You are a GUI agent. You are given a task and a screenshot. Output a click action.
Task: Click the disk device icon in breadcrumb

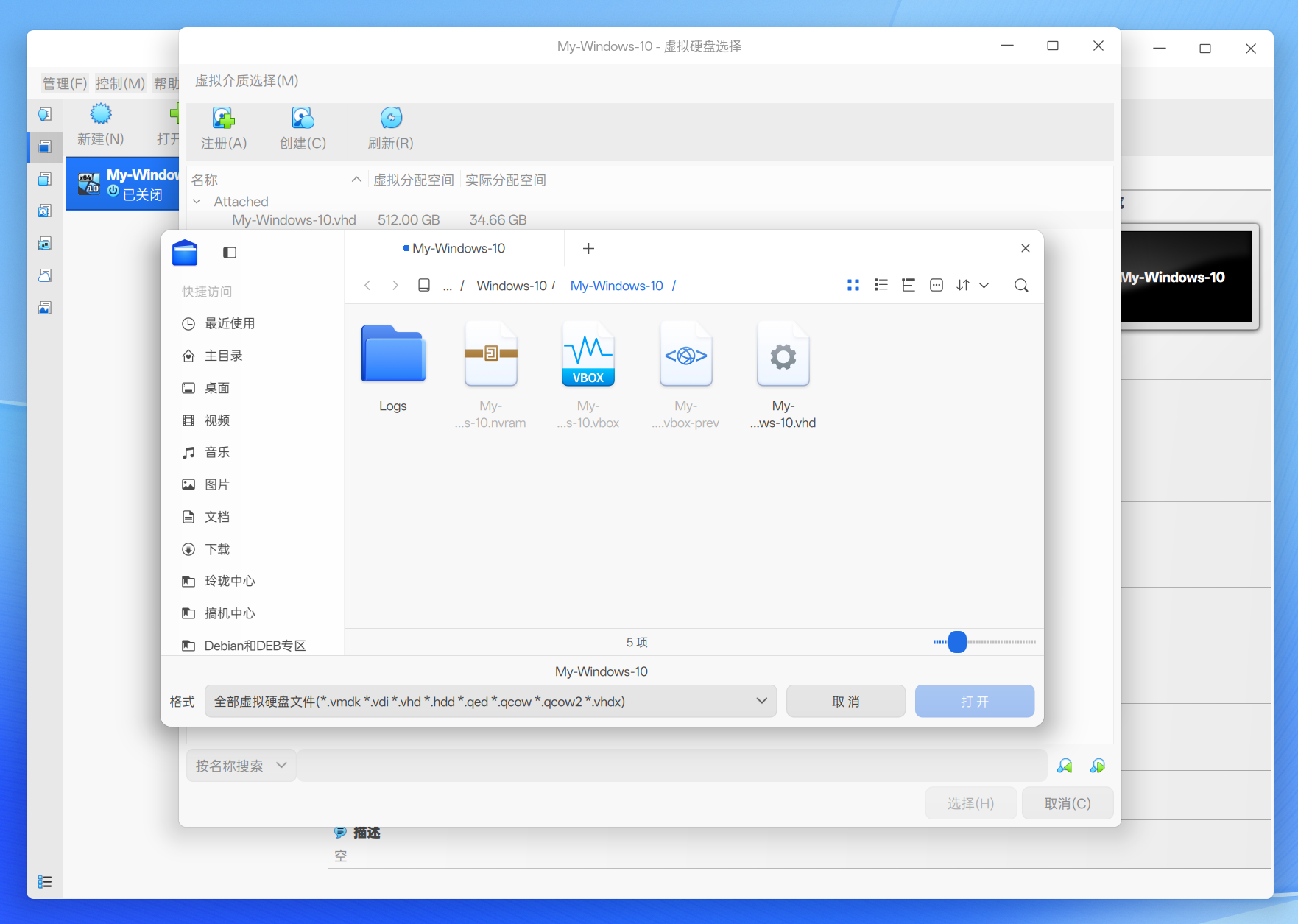coord(424,285)
